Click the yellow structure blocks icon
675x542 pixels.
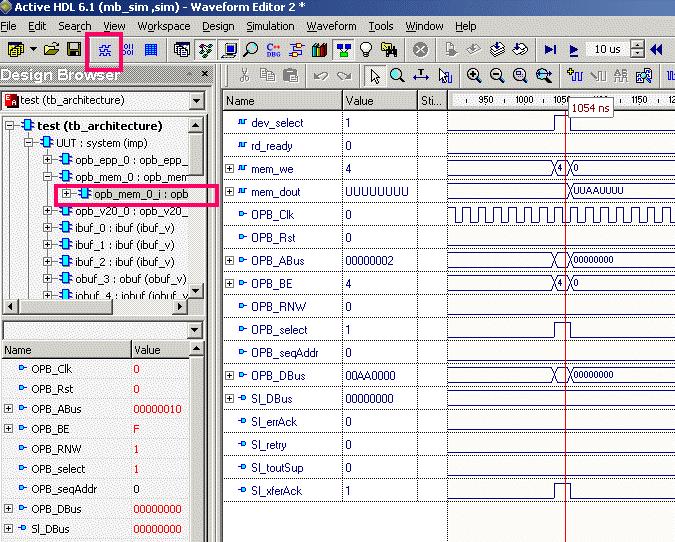296,50
